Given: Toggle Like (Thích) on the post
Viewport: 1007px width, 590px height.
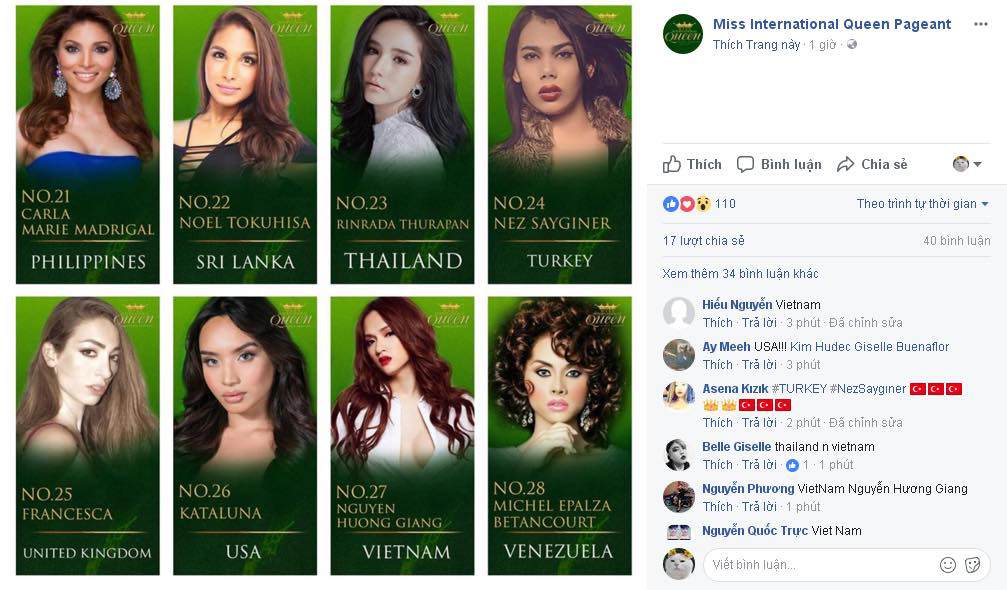Looking at the screenshot, I should [x=692, y=164].
